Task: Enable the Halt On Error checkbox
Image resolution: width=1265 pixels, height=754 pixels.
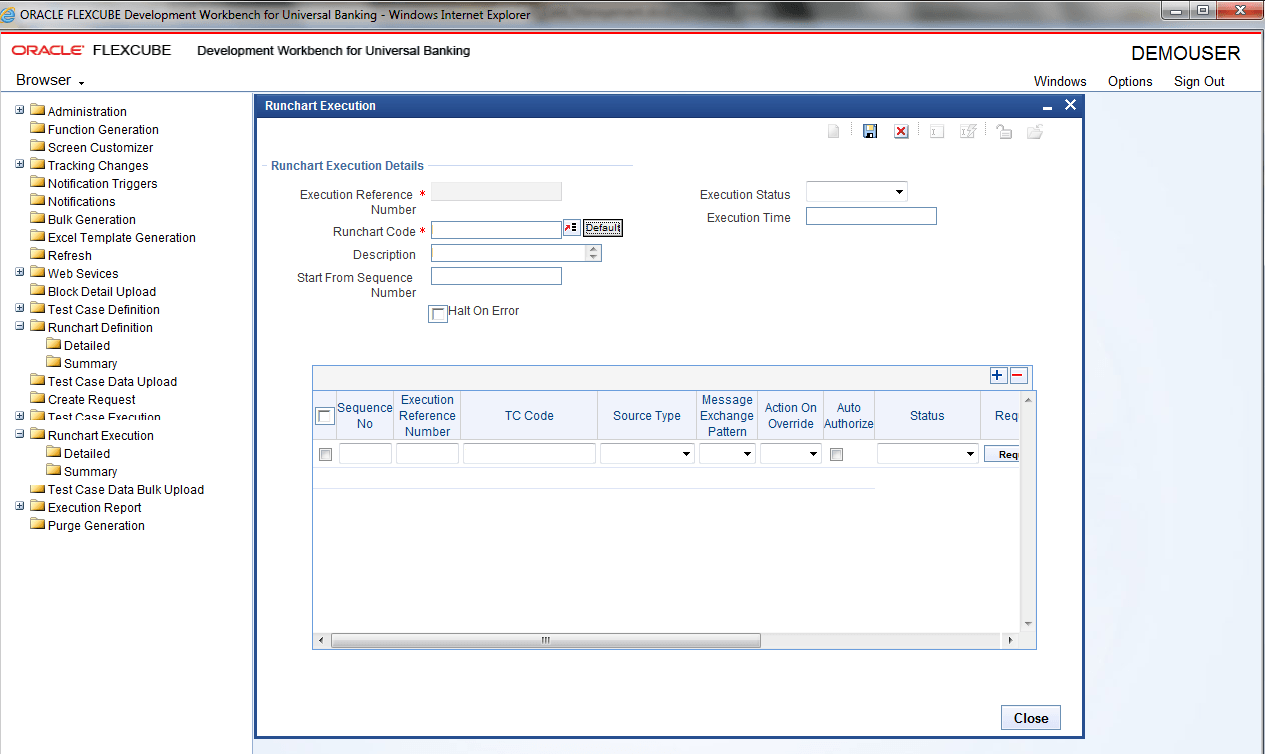Action: coord(438,314)
